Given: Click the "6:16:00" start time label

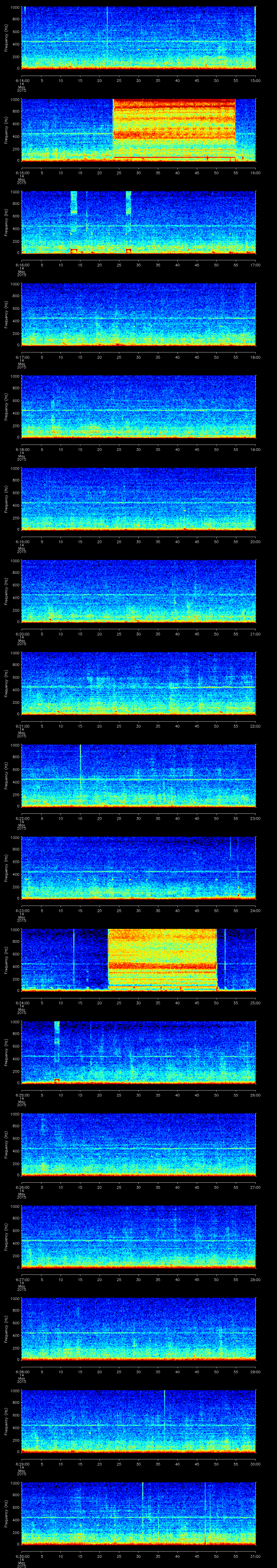Looking at the screenshot, I should (22, 265).
